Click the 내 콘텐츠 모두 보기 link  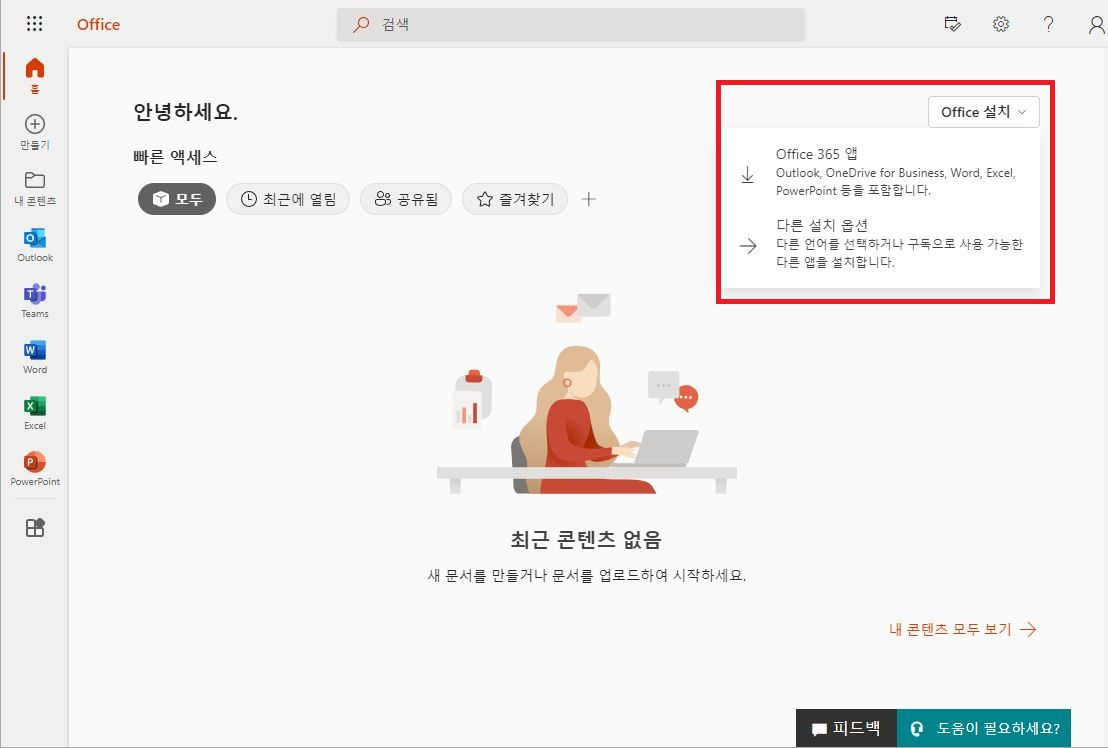point(962,629)
